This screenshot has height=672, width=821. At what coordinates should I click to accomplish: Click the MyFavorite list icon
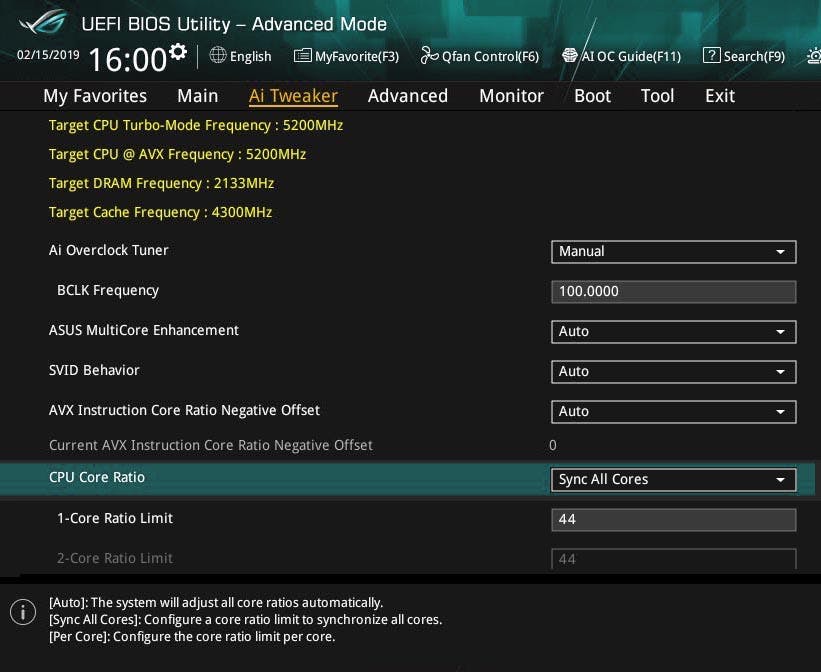point(303,55)
